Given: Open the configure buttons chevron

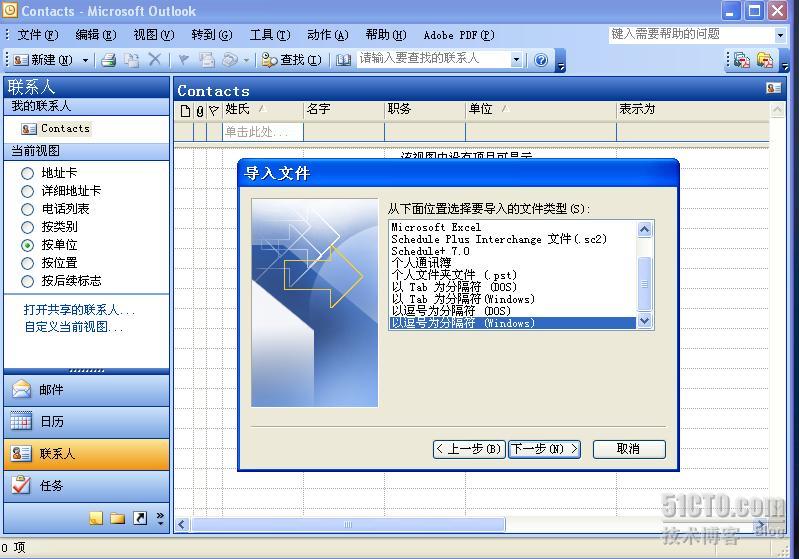Looking at the screenshot, I should [160, 518].
